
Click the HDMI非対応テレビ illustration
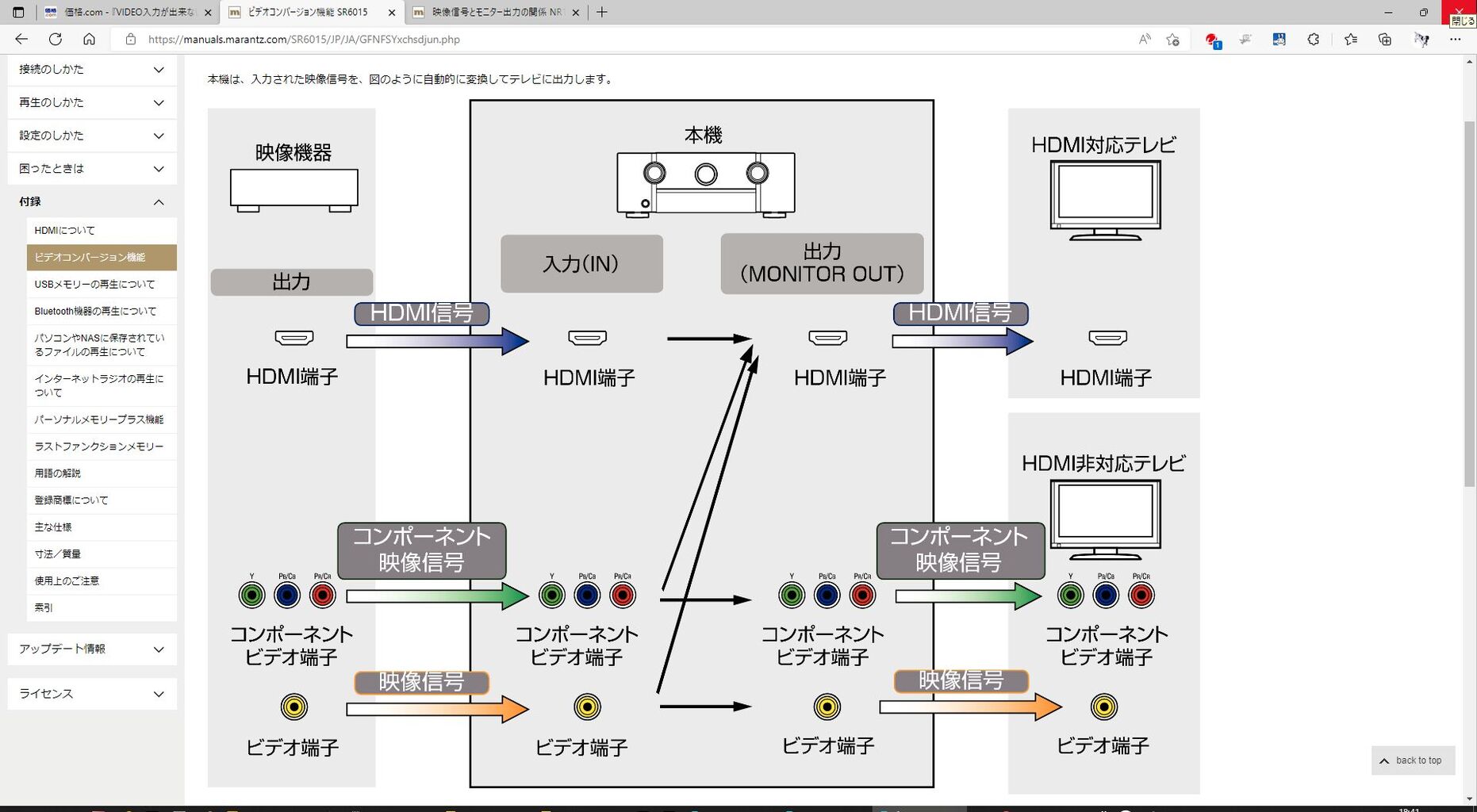point(1105,519)
